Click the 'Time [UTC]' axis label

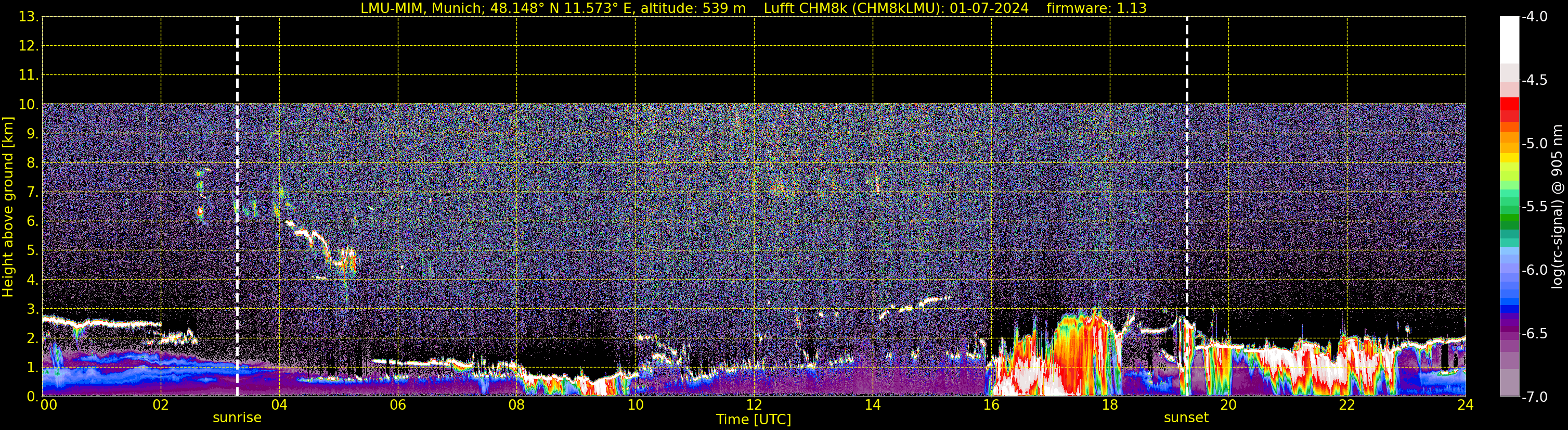point(754,420)
